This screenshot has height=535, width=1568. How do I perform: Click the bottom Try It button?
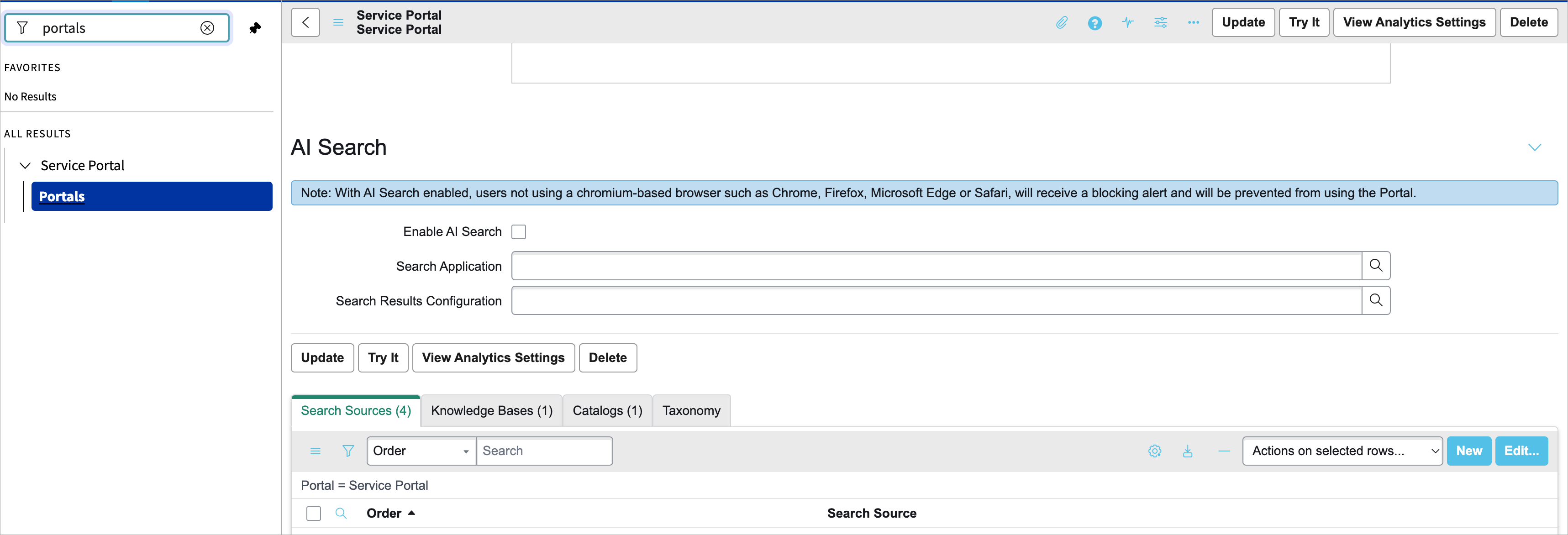(x=383, y=358)
